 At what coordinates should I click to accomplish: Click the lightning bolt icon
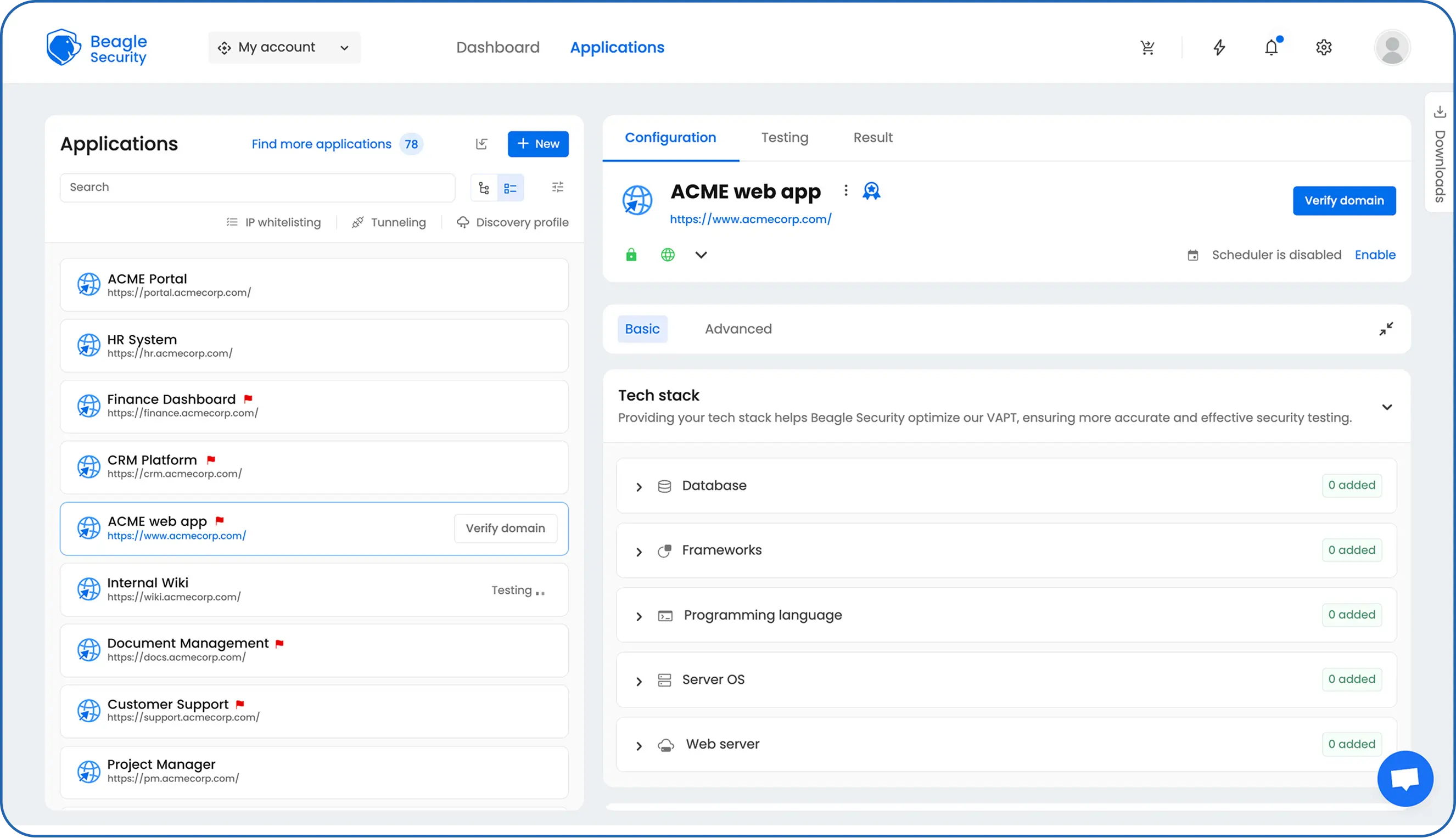tap(1219, 47)
